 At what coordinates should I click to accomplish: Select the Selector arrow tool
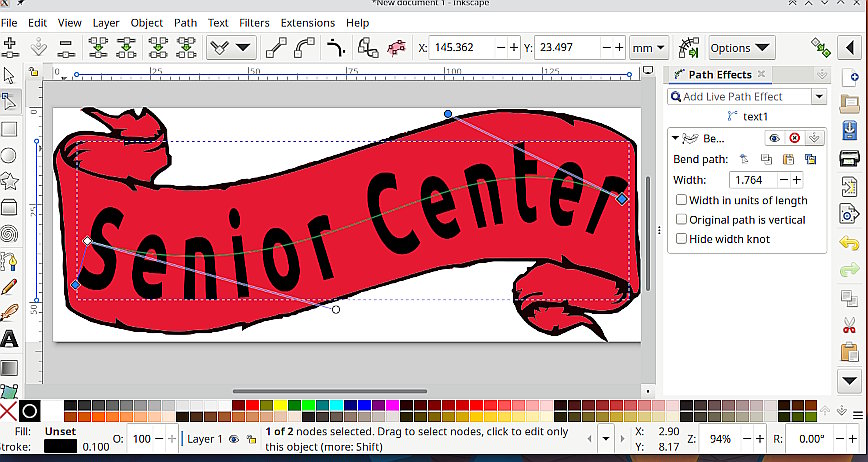pos(9,76)
